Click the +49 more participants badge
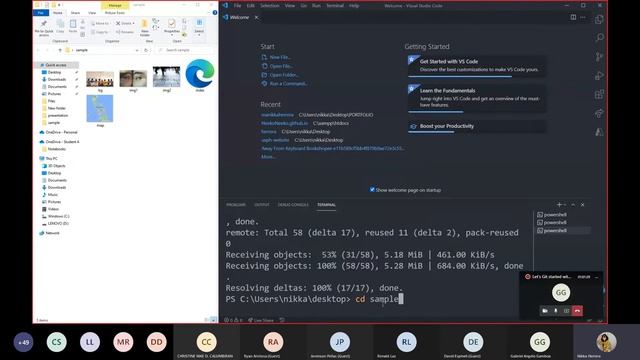Viewport: 640px width, 360px height. coord(24,342)
